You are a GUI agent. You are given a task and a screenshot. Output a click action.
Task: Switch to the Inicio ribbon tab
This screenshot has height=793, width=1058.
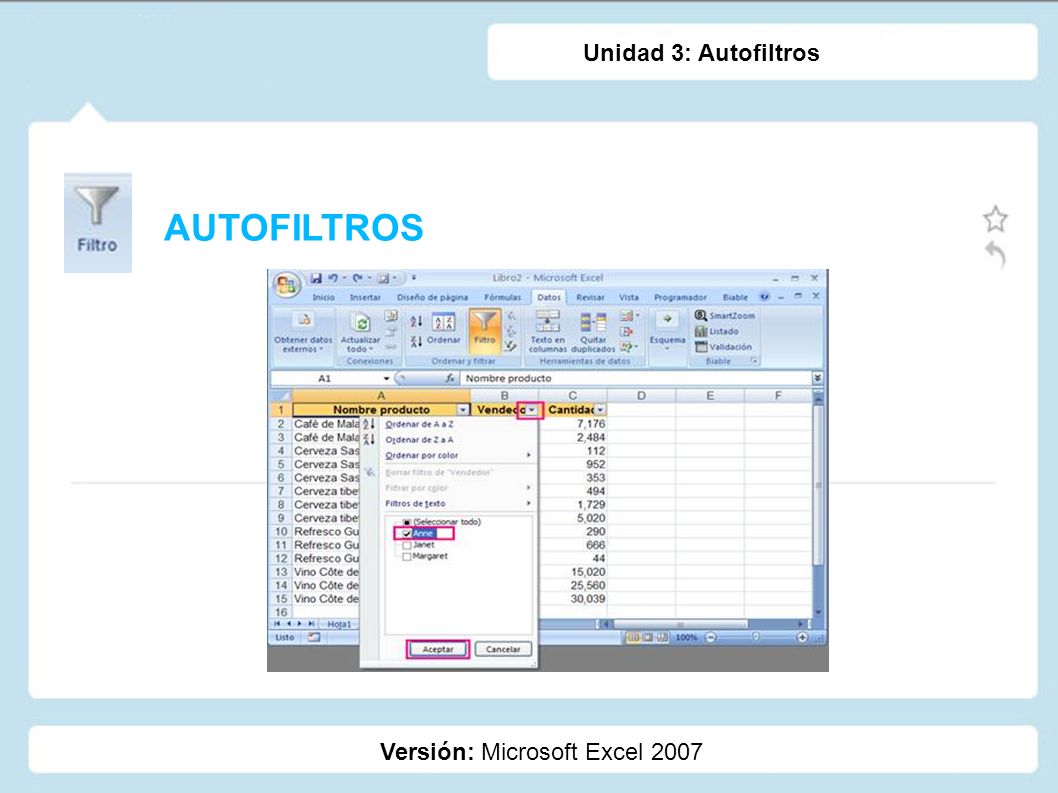(323, 297)
